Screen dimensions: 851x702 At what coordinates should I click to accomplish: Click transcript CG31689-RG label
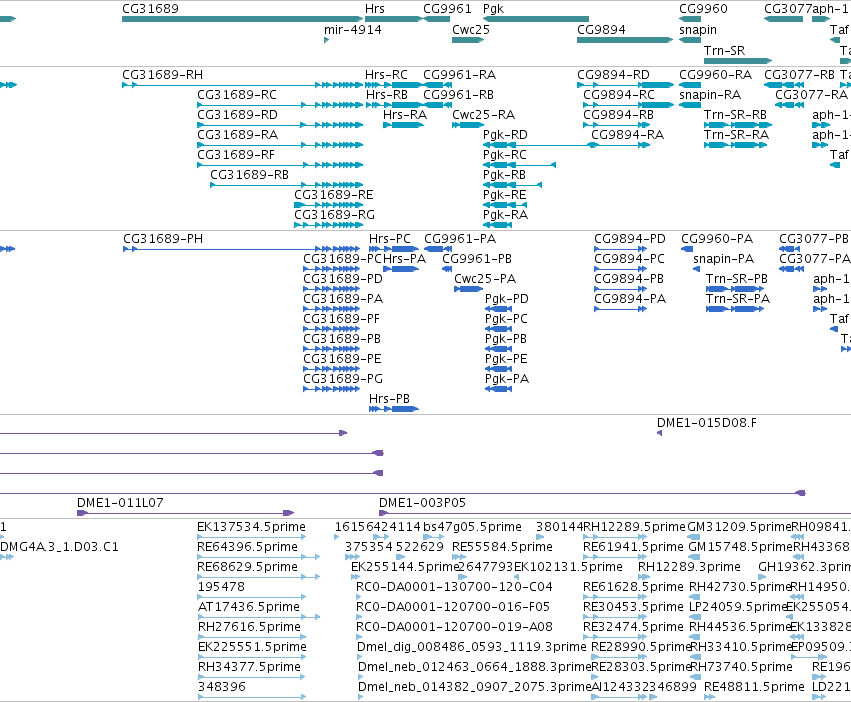coord(334,215)
